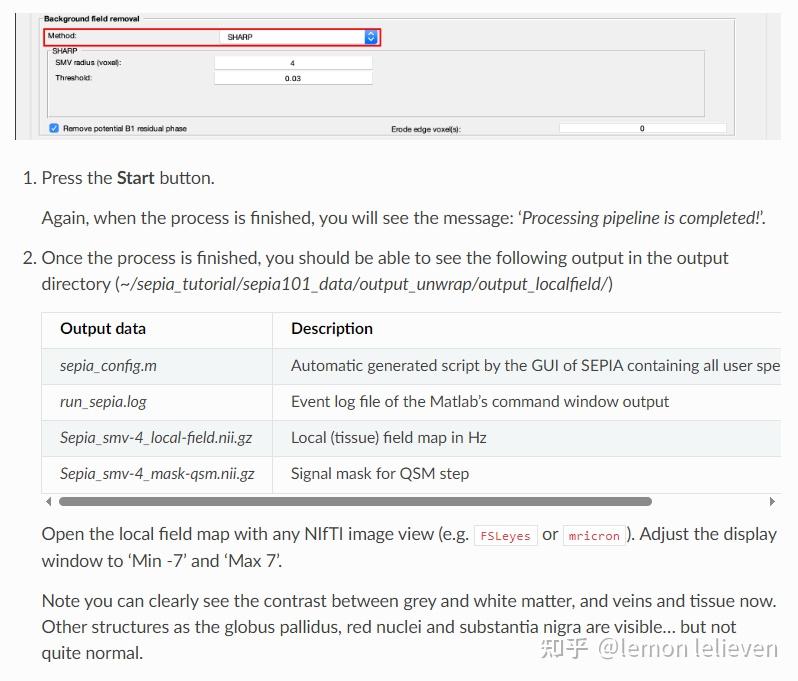Click the bold Start word in step 1
The height and width of the screenshot is (681, 798).
[x=136, y=178]
